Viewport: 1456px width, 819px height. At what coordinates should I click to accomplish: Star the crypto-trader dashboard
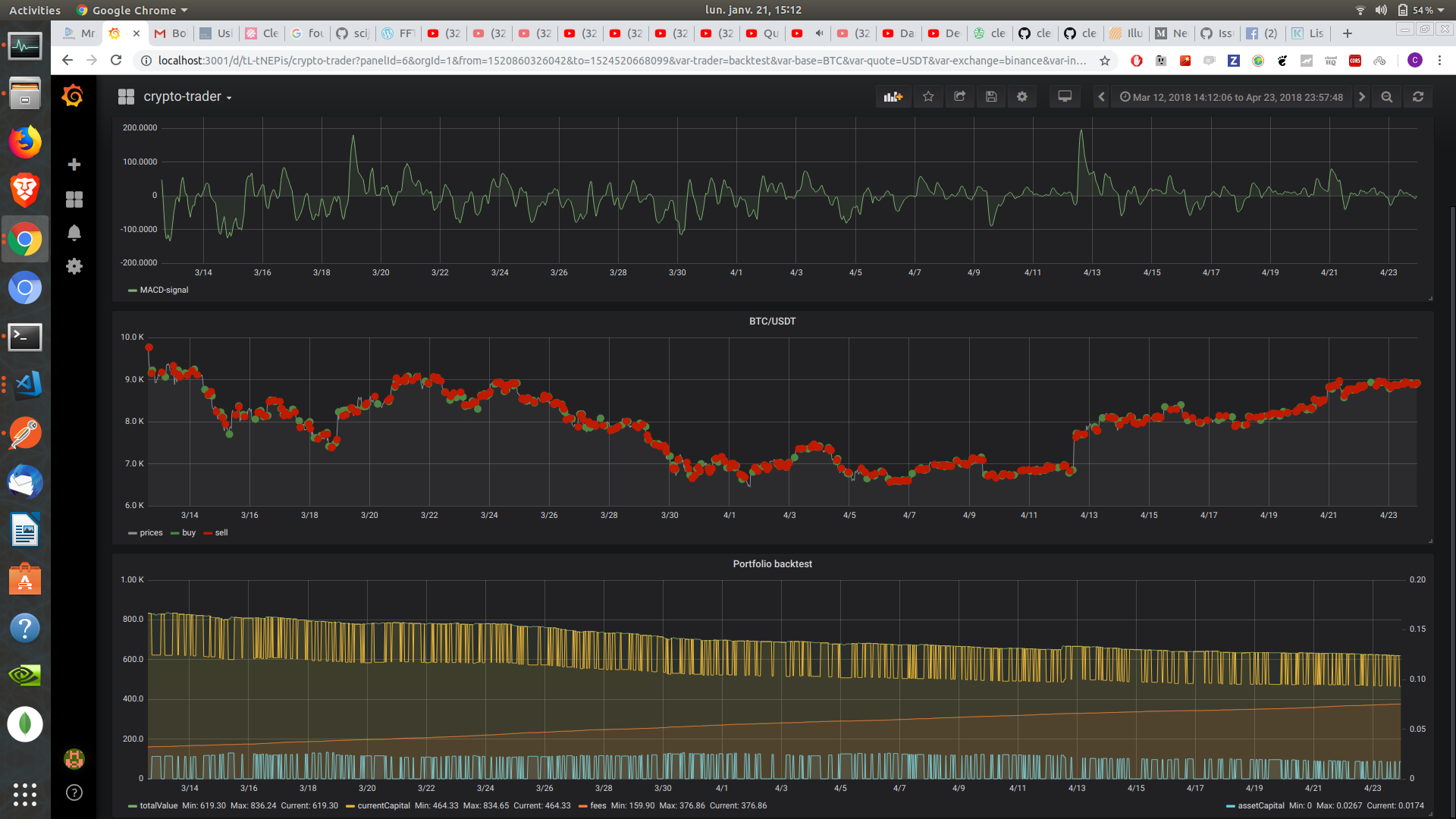(x=928, y=96)
